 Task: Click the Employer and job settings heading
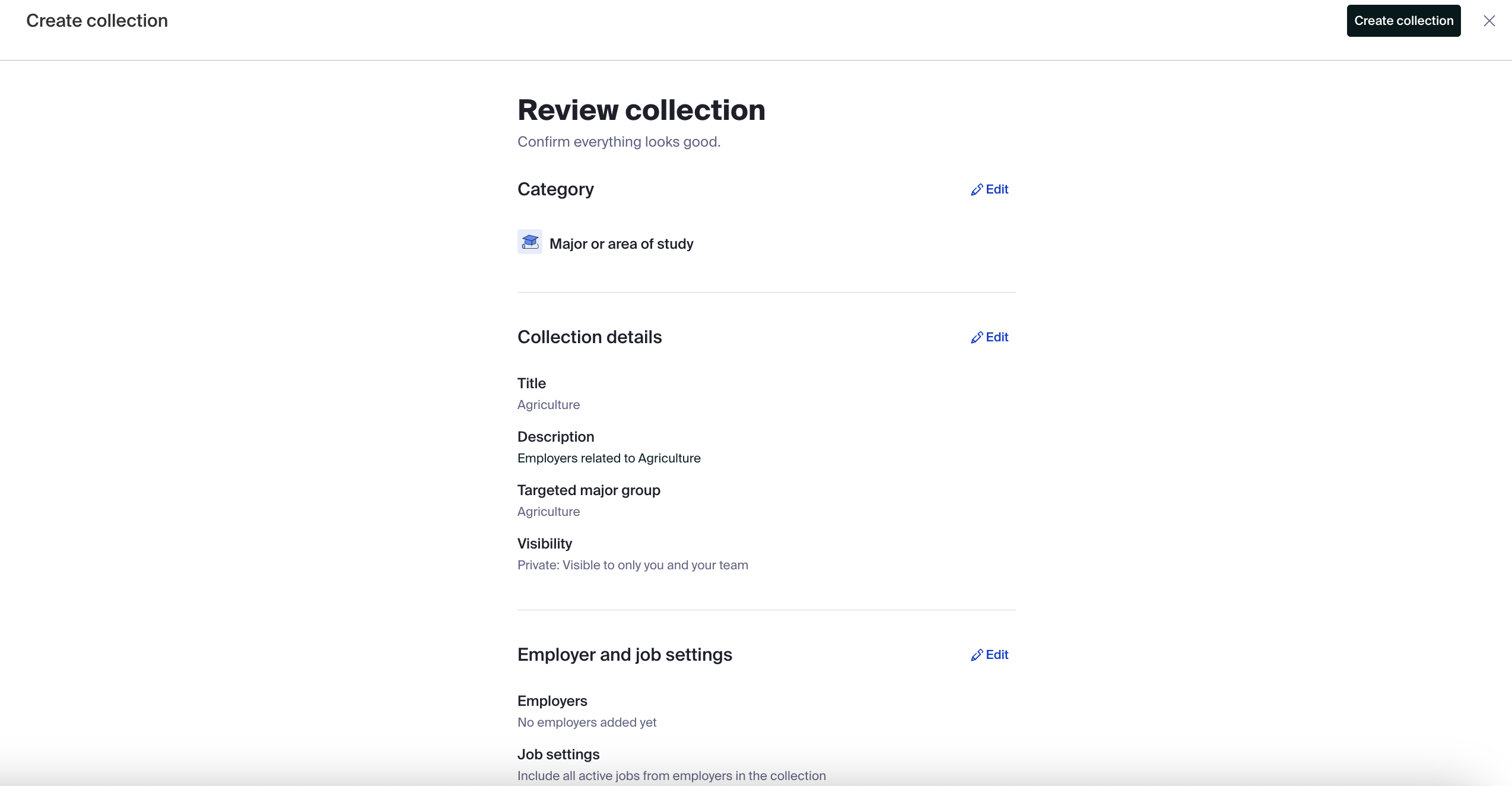(624, 655)
